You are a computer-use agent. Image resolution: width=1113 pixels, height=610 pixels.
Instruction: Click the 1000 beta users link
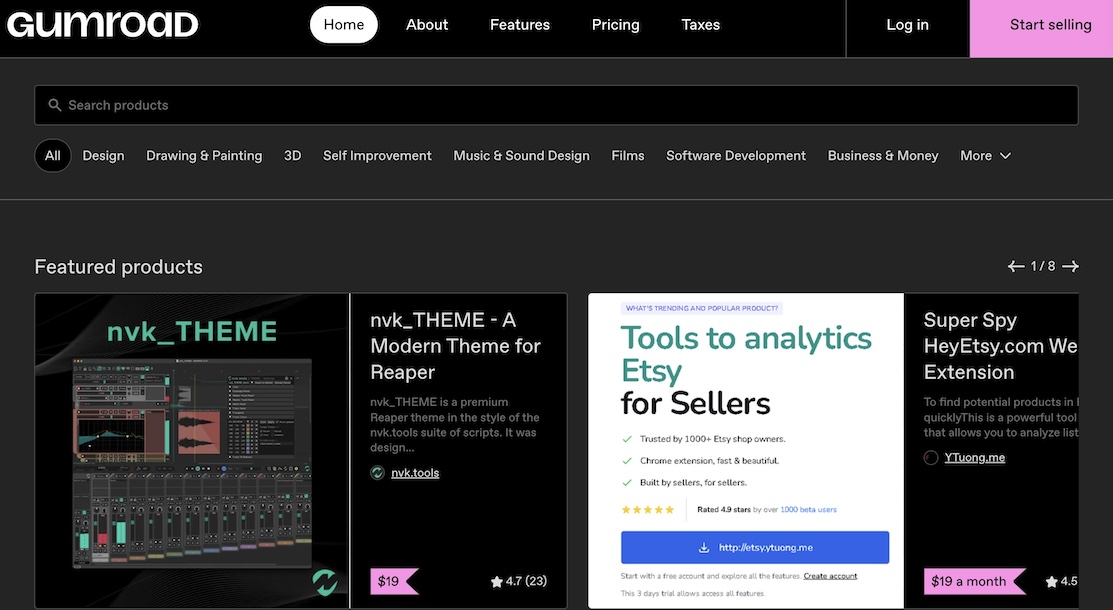pyautogui.click(x=808, y=510)
